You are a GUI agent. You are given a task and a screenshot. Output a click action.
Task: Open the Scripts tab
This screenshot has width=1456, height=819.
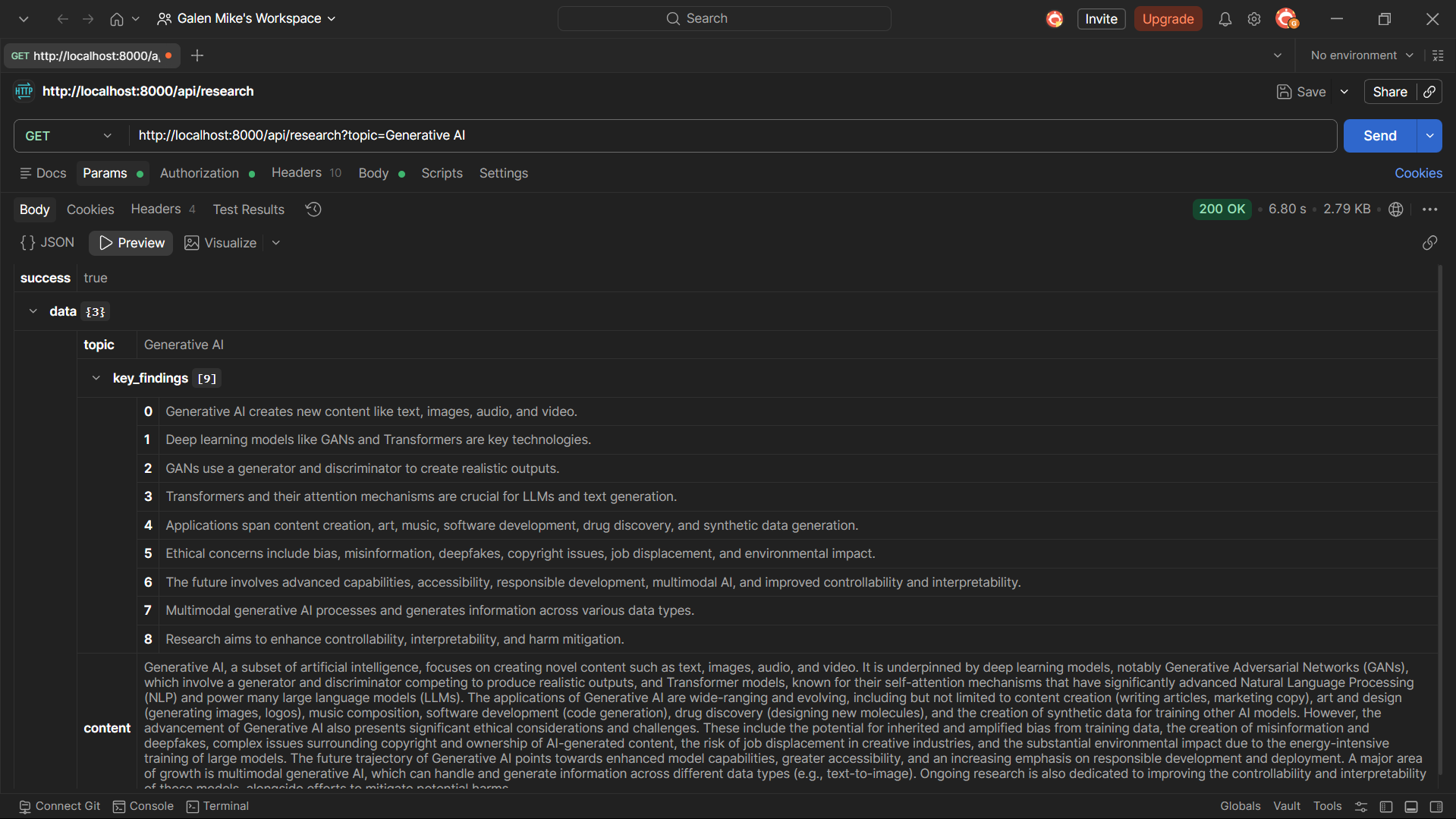(442, 173)
